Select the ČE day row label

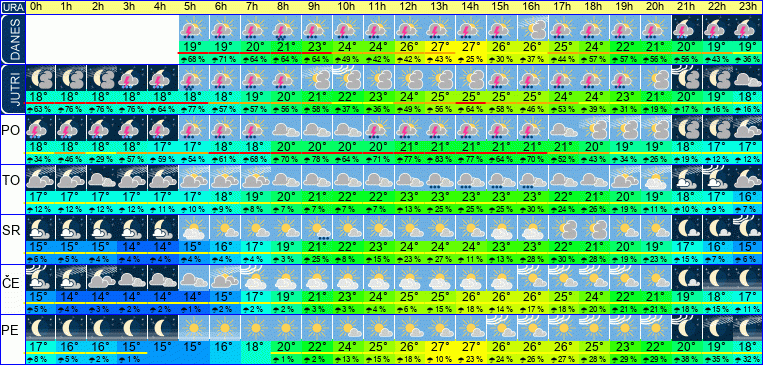coord(12,282)
